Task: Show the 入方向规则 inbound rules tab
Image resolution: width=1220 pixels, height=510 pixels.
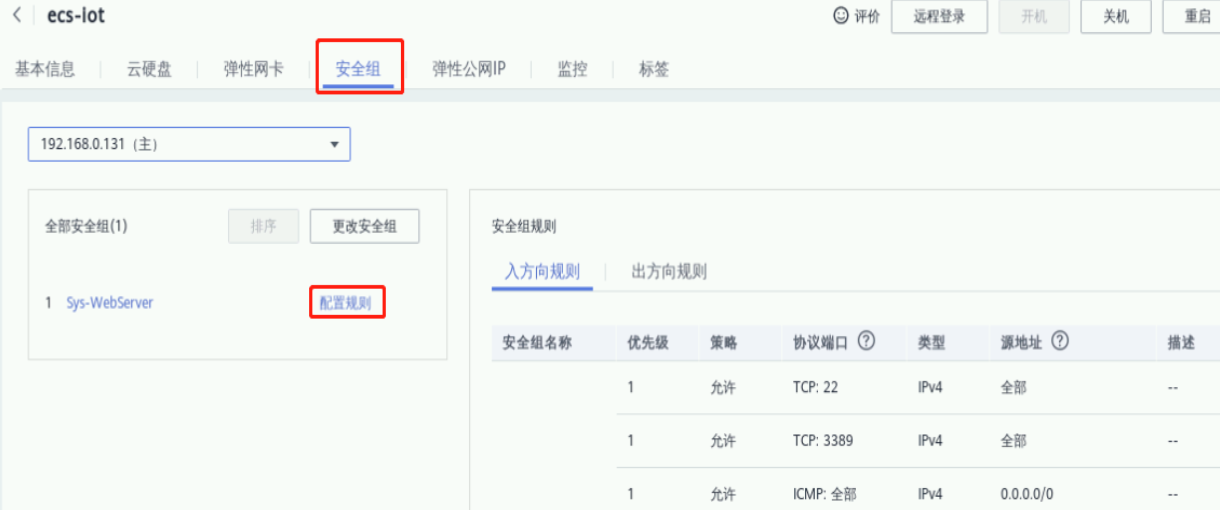Action: click(x=542, y=272)
